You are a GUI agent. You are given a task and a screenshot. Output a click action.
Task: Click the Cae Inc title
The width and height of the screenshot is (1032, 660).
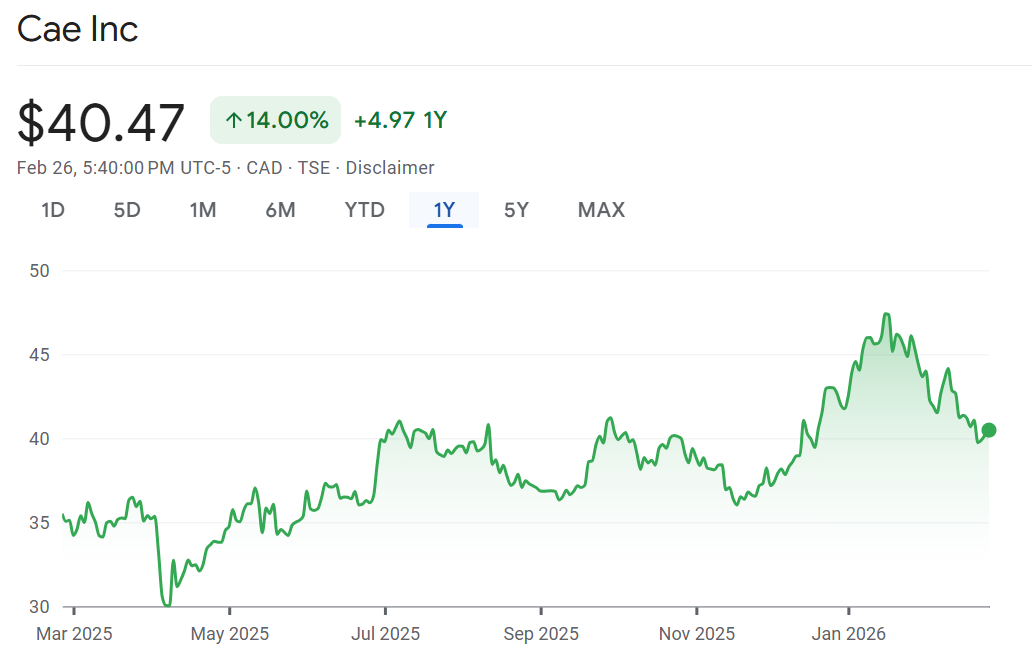pos(78,30)
